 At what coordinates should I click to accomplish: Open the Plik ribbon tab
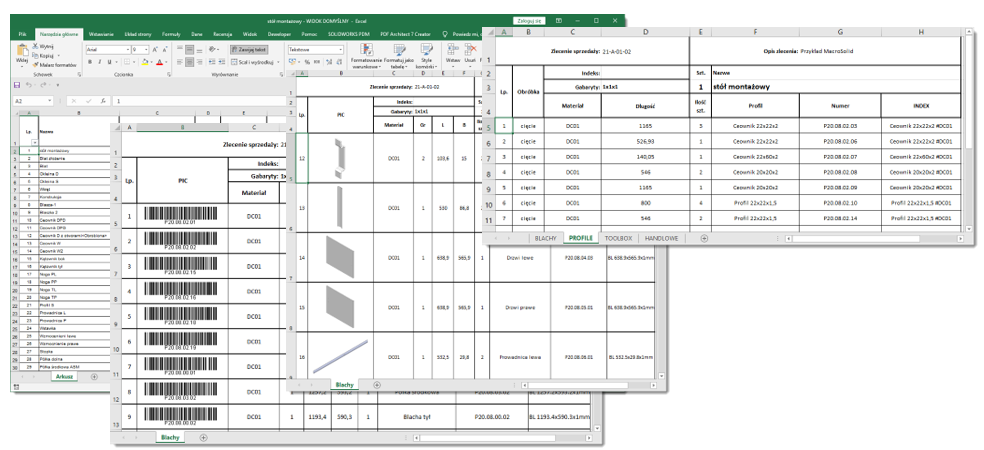23,34
